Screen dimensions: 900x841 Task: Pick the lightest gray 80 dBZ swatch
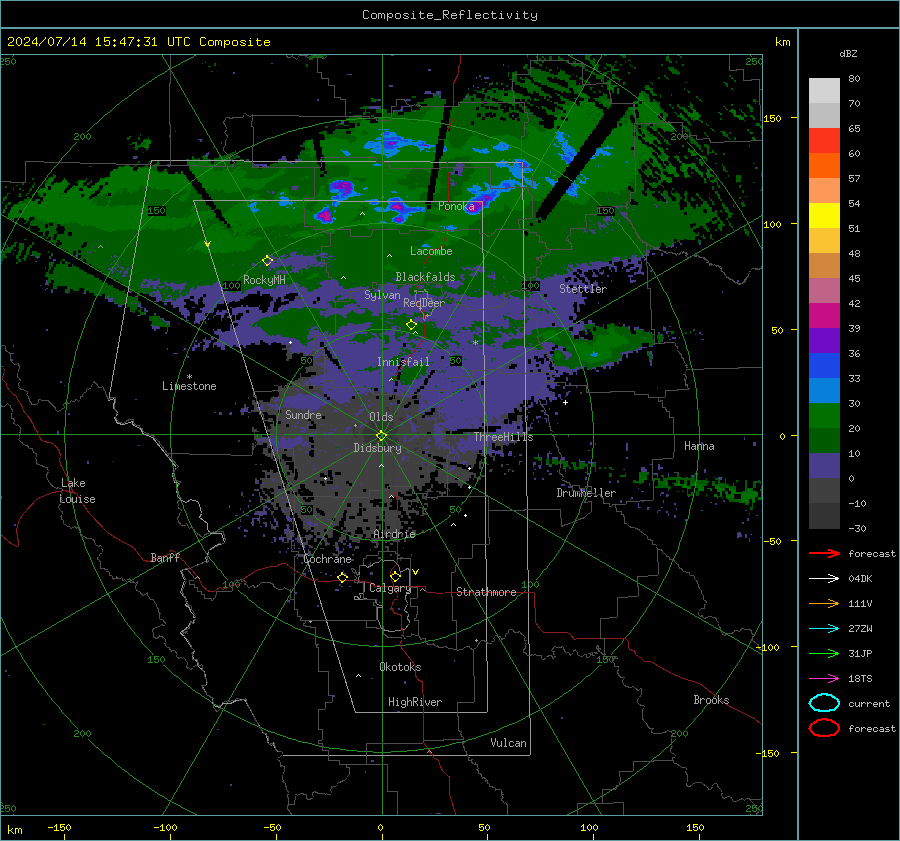pos(824,90)
